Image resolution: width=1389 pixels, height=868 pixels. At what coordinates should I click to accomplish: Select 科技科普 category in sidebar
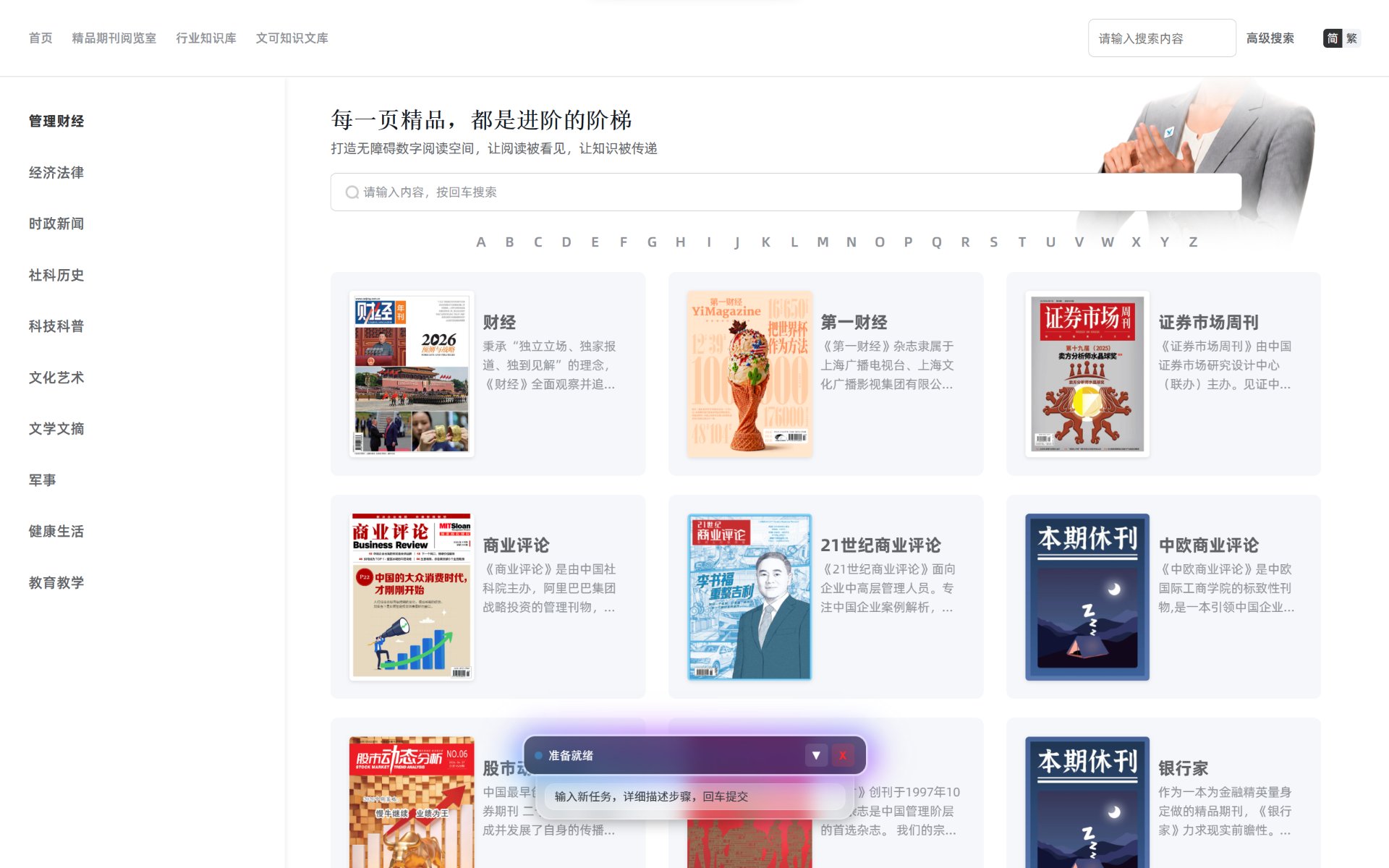click(56, 326)
